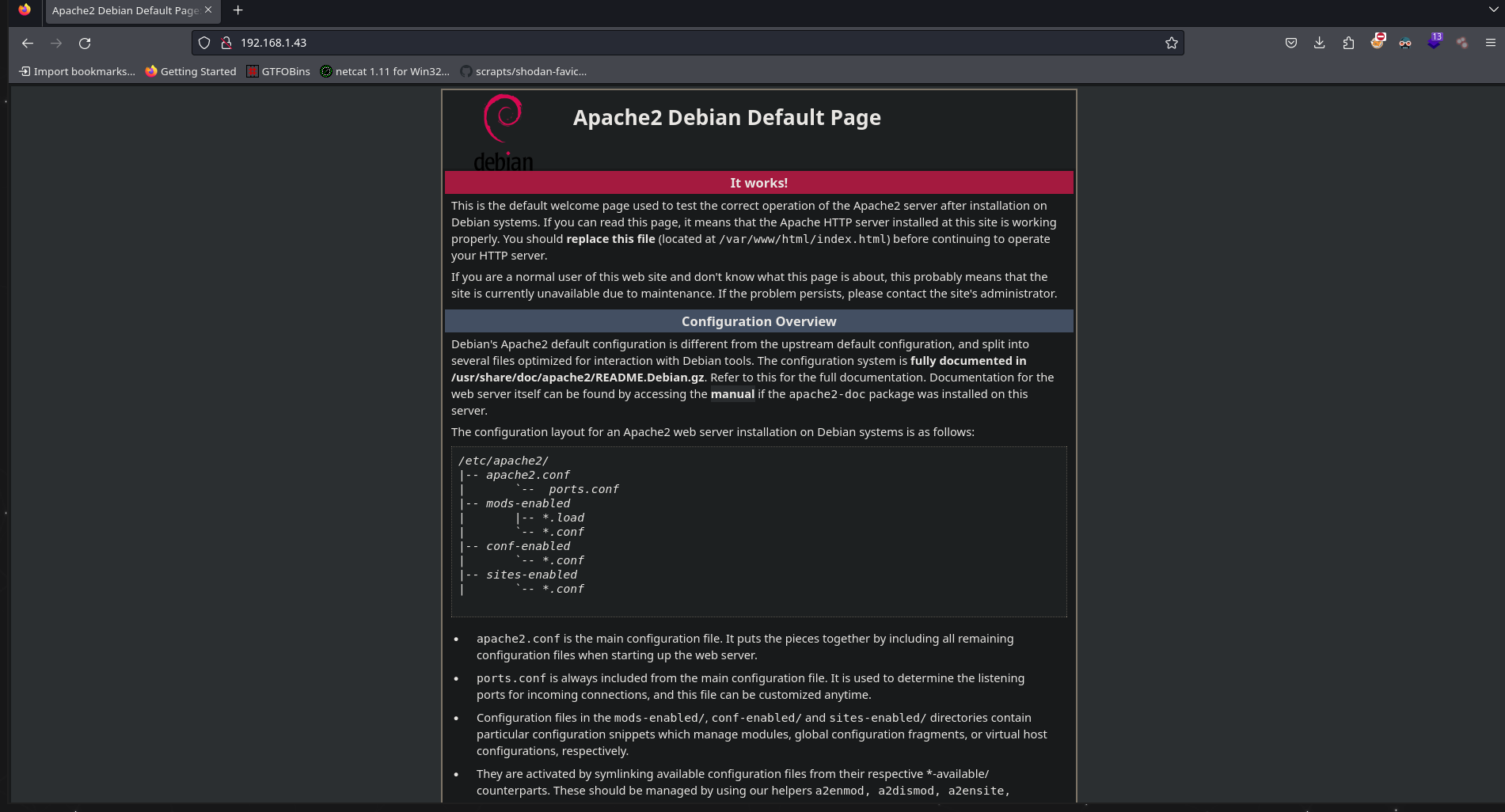Click the extension icon with red badge

[x=1378, y=42]
